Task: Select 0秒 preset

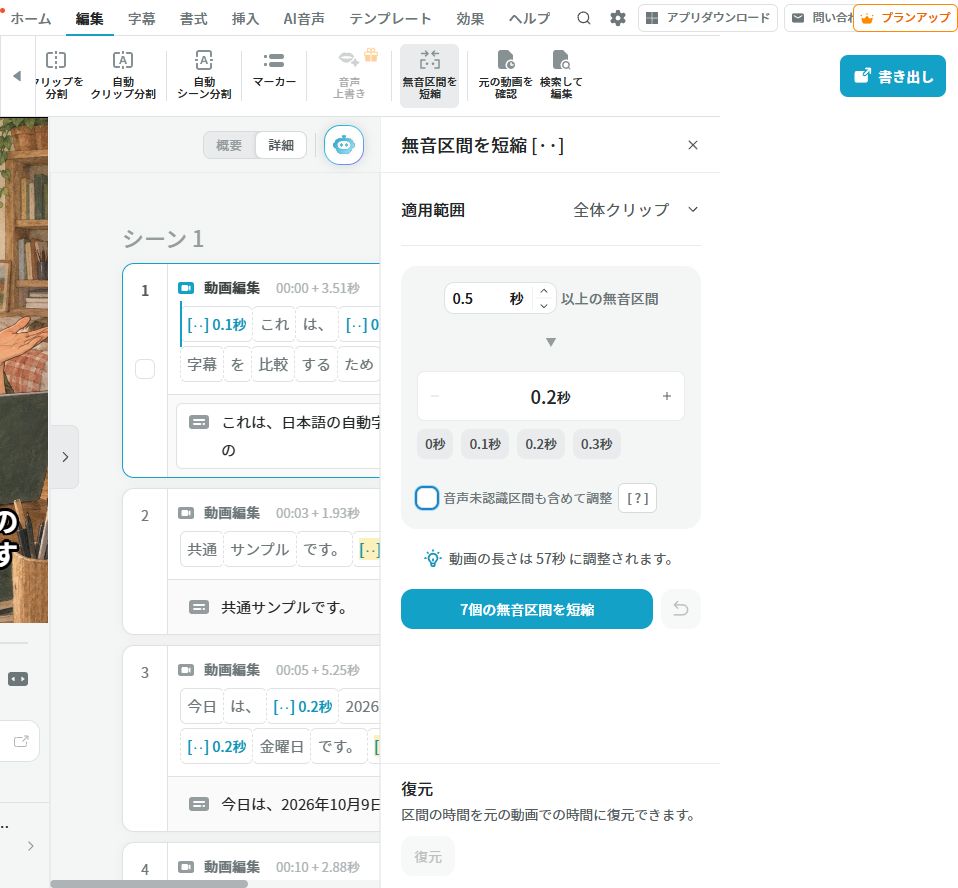Action: click(435, 444)
